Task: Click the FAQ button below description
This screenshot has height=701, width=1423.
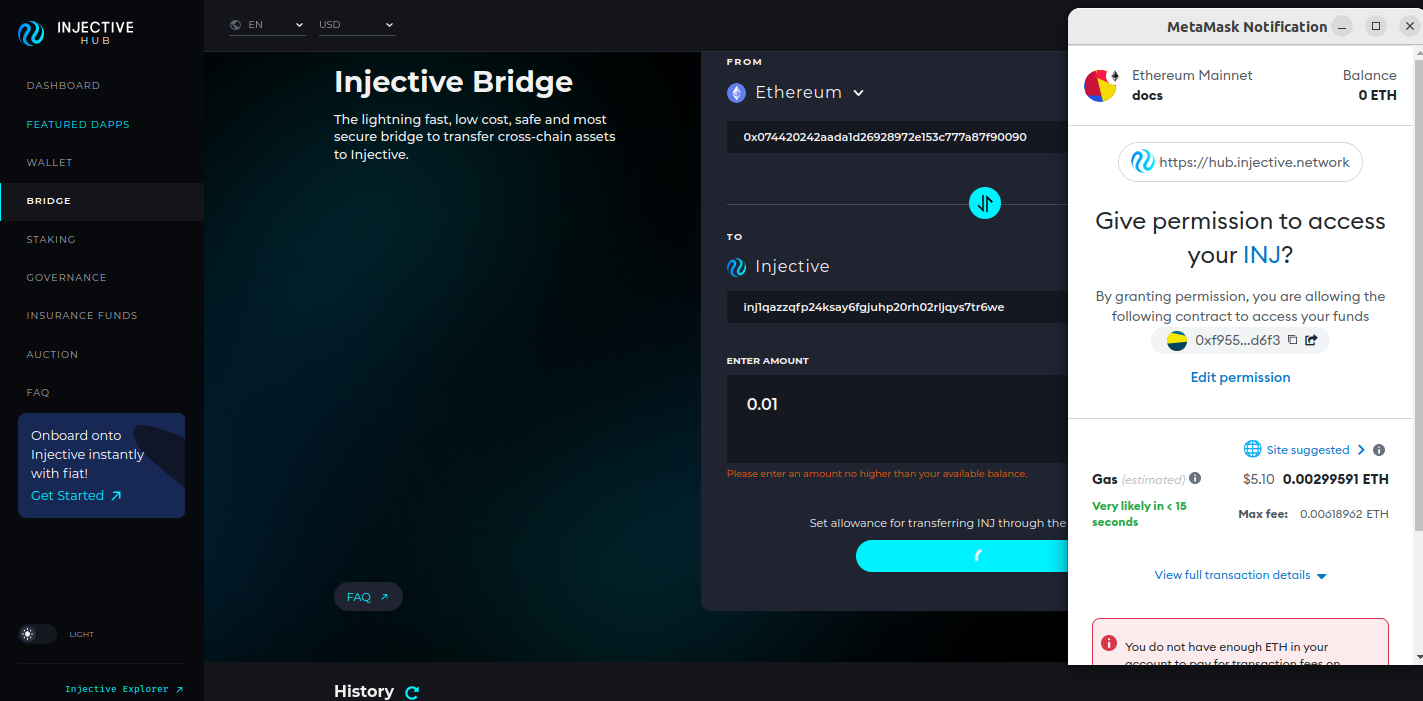Action: coord(368,597)
